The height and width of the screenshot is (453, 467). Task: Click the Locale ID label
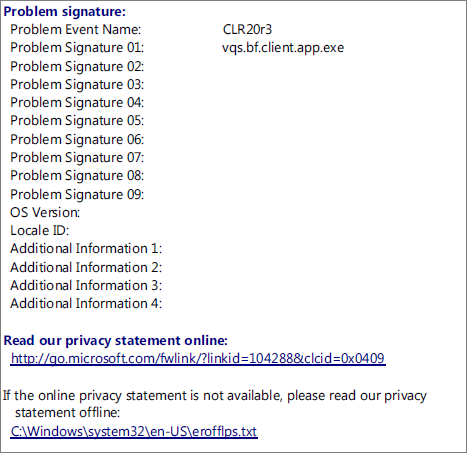pyautogui.click(x=39, y=231)
